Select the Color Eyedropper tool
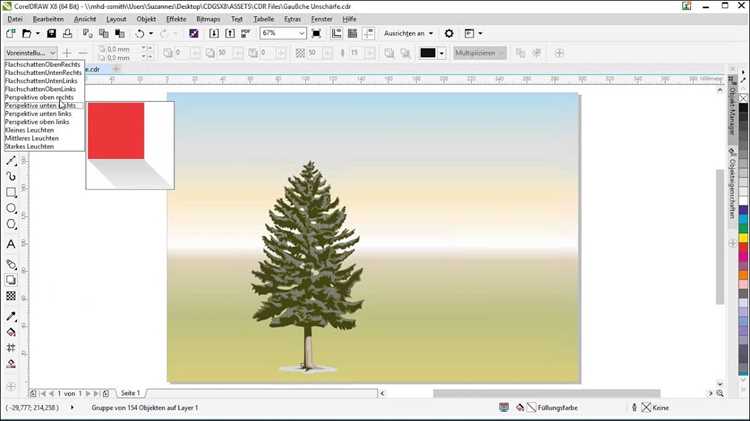The image size is (750, 421). (x=11, y=316)
